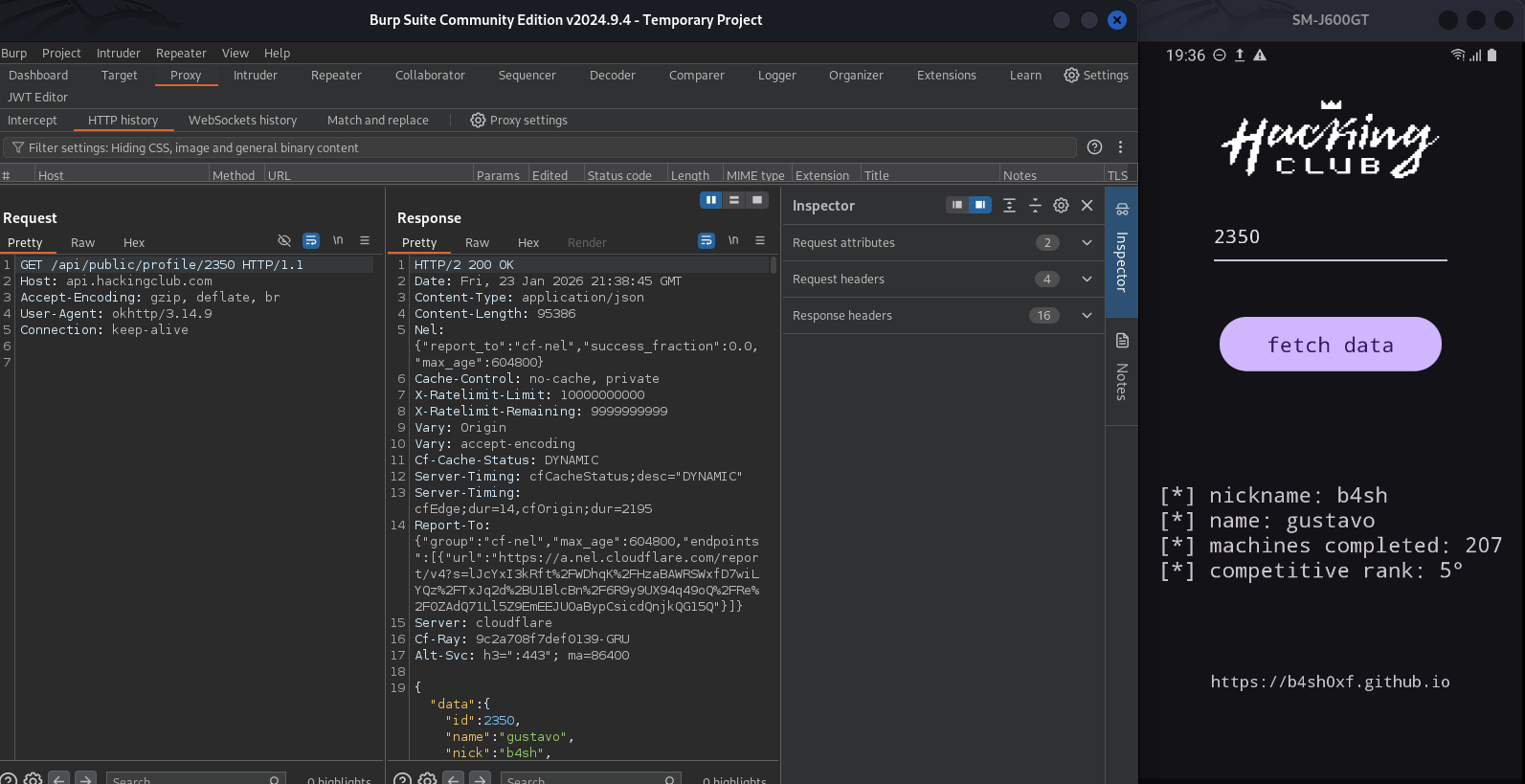Viewport: 1525px width, 784px height.
Task: Select Inspector side tab
Action: pyautogui.click(x=1122, y=252)
